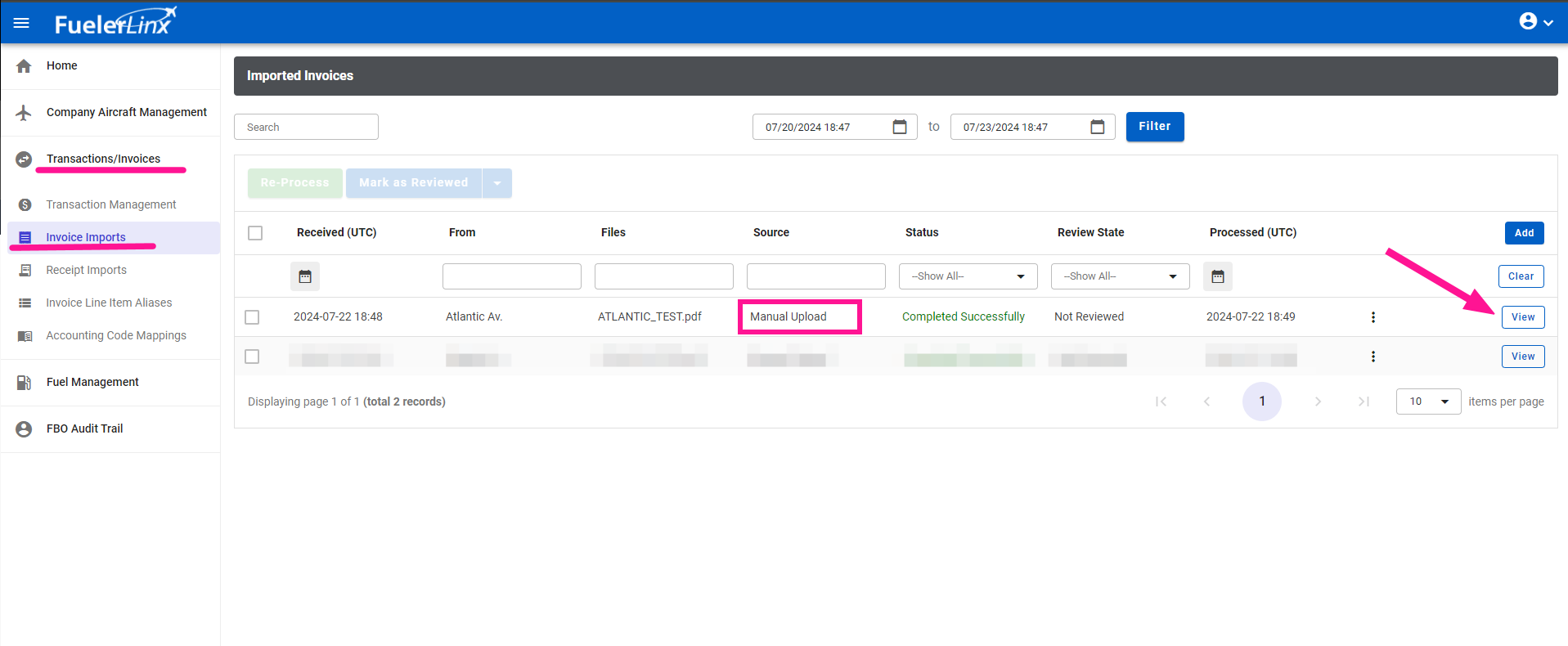The height and width of the screenshot is (646, 1568).
Task: Open the items per page dropdown
Action: pos(1428,402)
